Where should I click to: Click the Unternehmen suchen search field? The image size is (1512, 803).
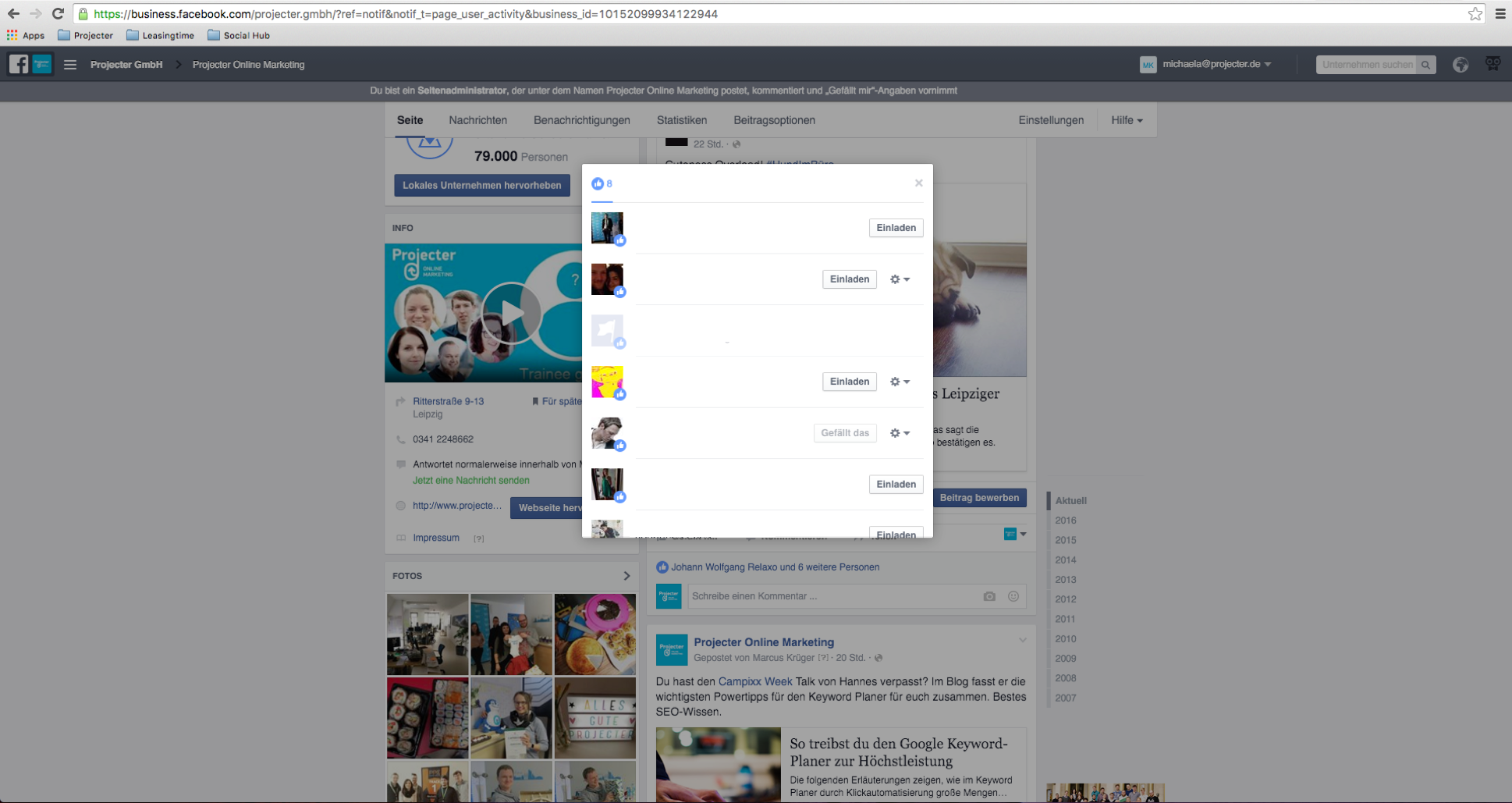point(1367,65)
